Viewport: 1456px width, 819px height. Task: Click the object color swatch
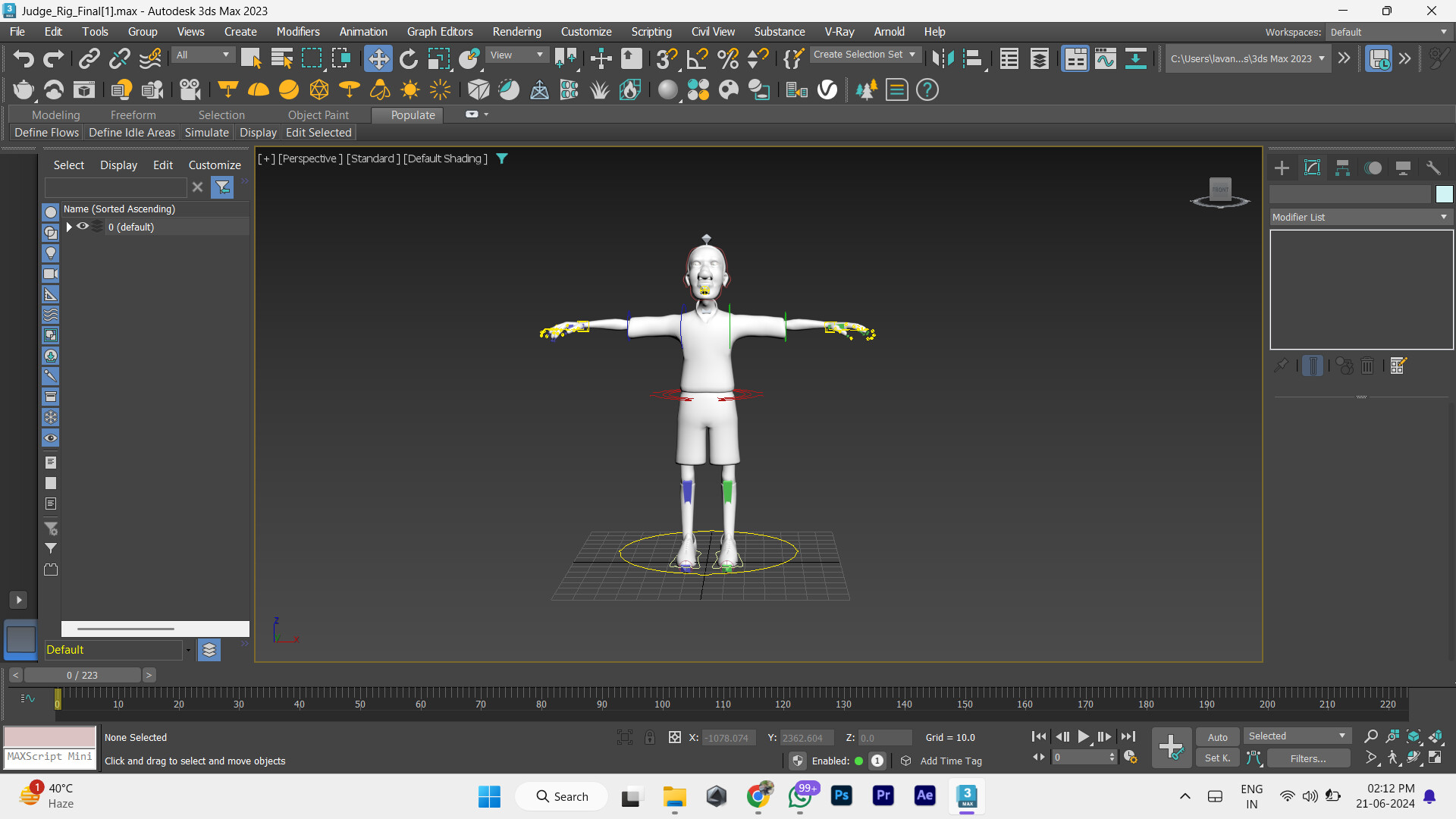click(1444, 194)
